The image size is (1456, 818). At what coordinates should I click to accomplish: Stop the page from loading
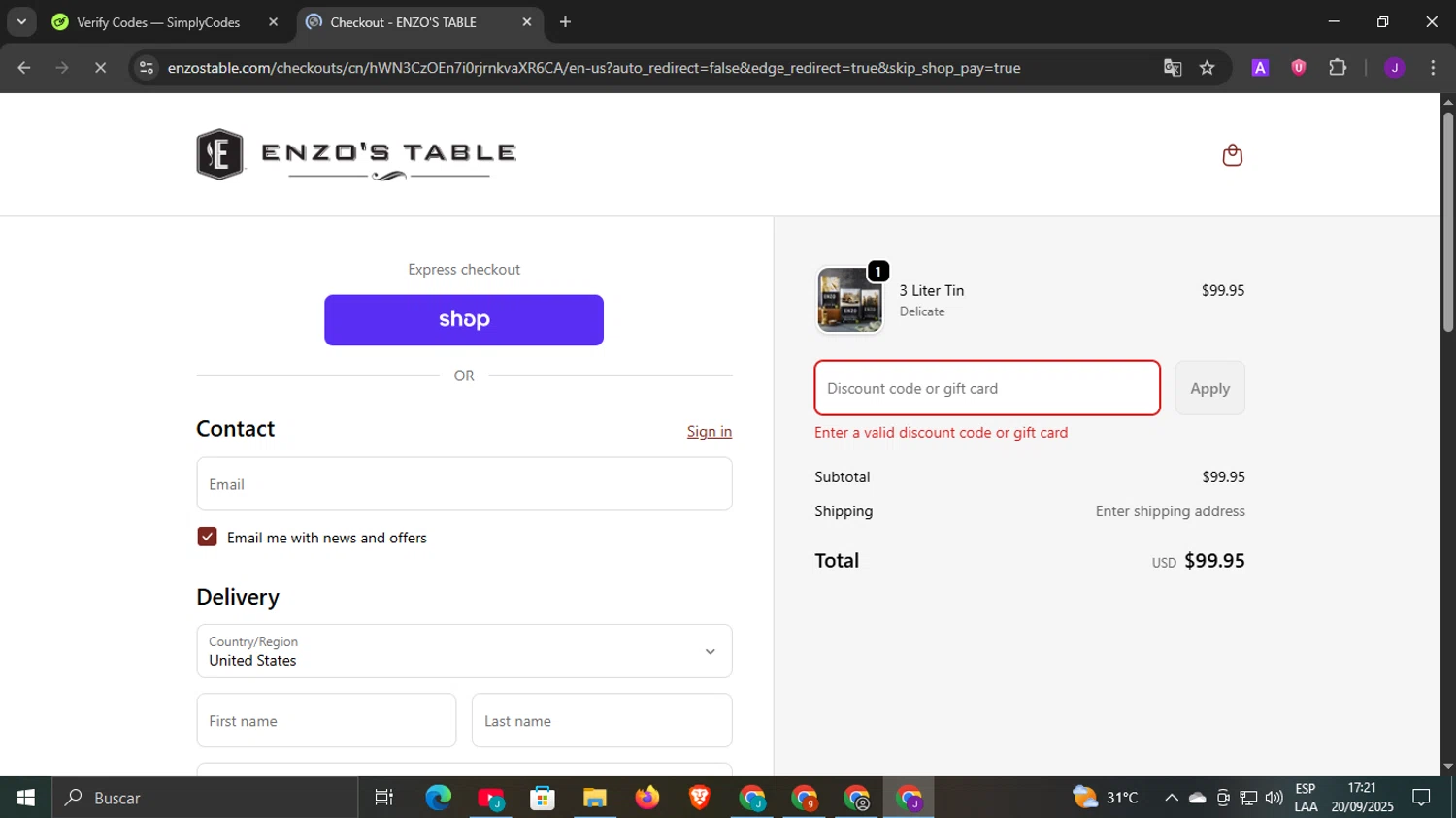pos(100,68)
